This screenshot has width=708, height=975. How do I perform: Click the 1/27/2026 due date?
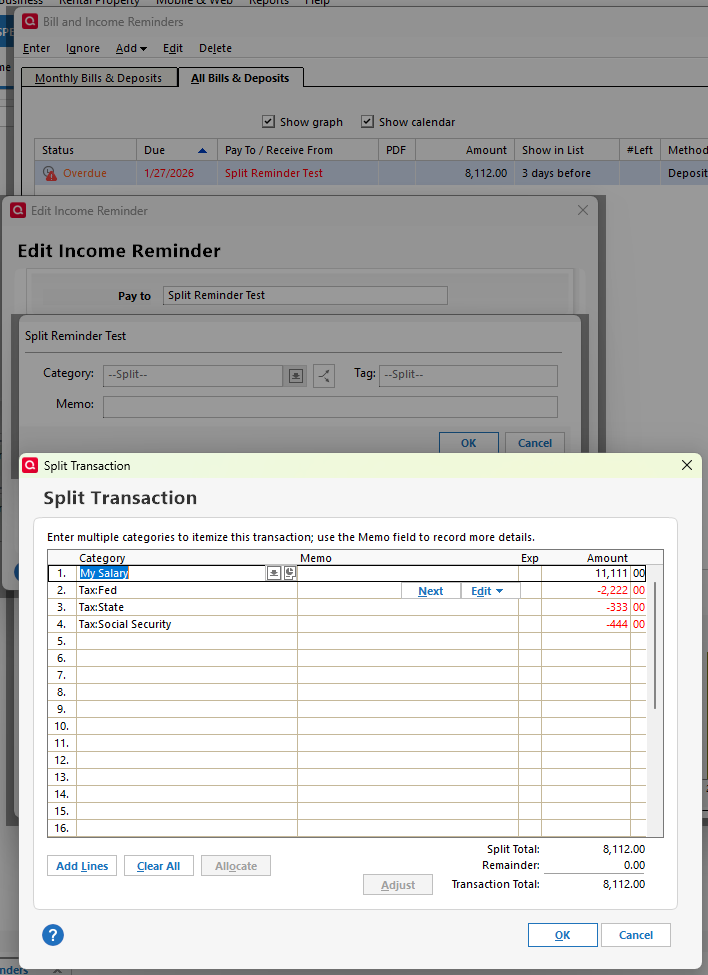169,173
